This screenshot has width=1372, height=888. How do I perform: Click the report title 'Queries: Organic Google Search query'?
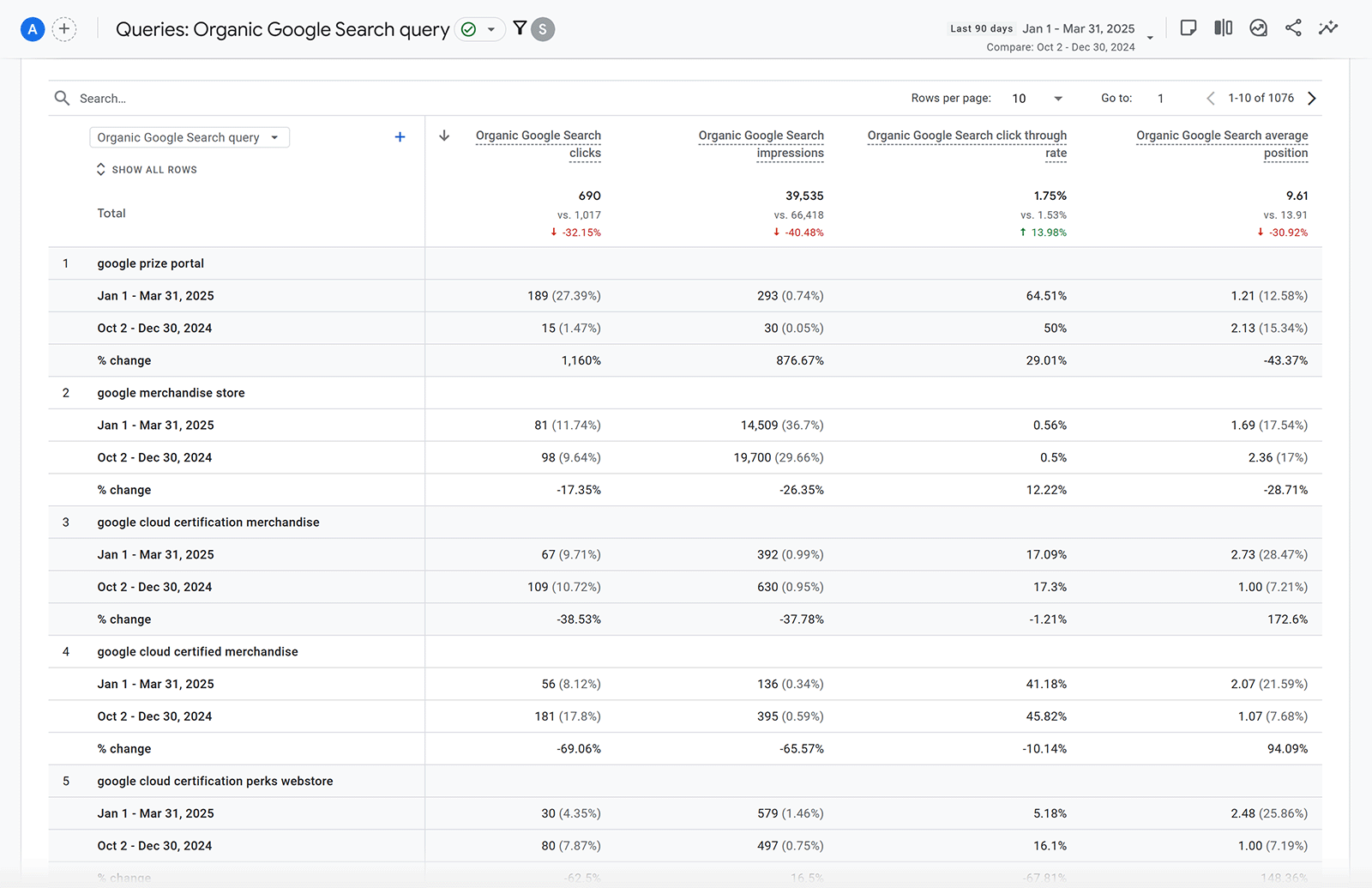(x=282, y=29)
